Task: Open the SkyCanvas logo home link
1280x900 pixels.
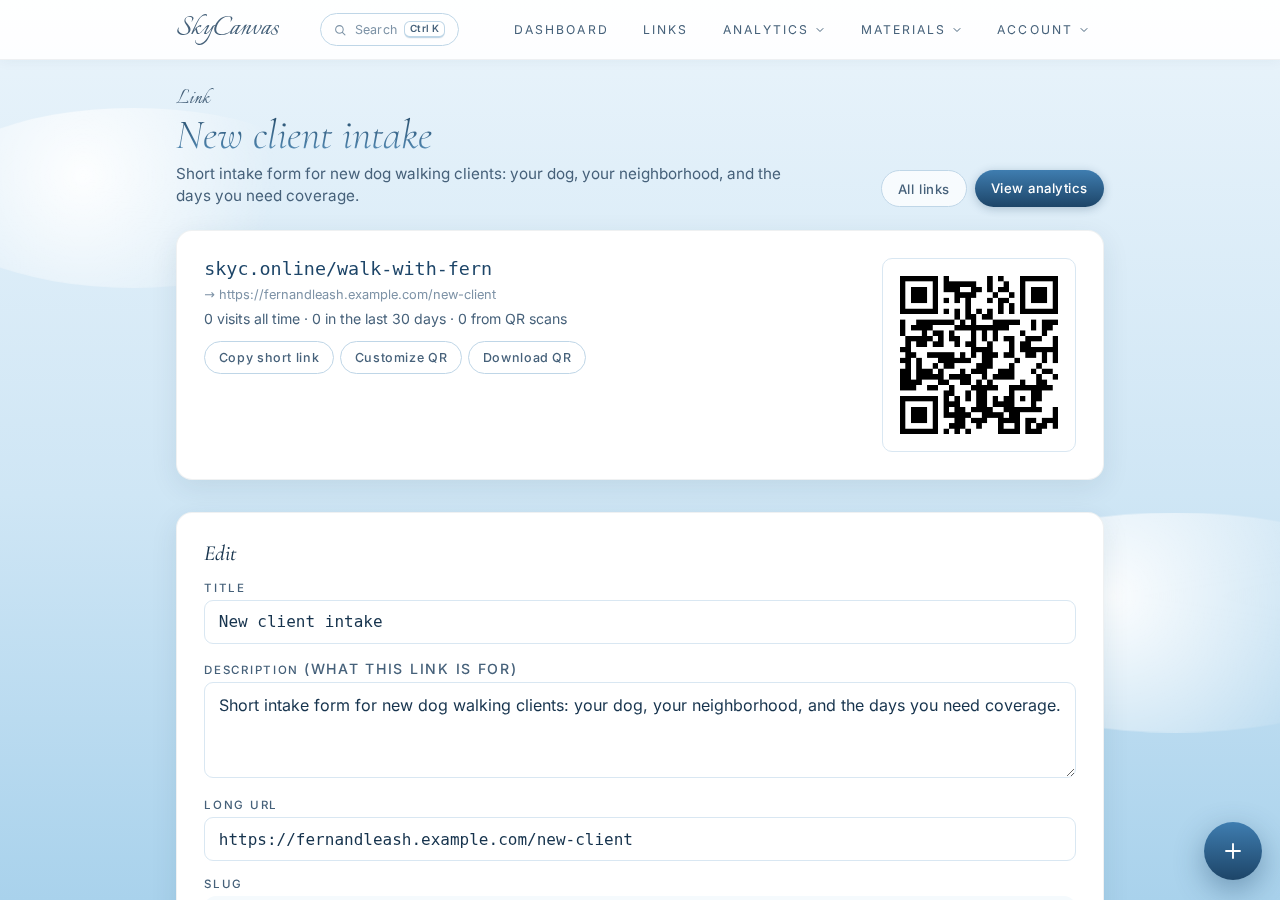Action: click(x=228, y=29)
